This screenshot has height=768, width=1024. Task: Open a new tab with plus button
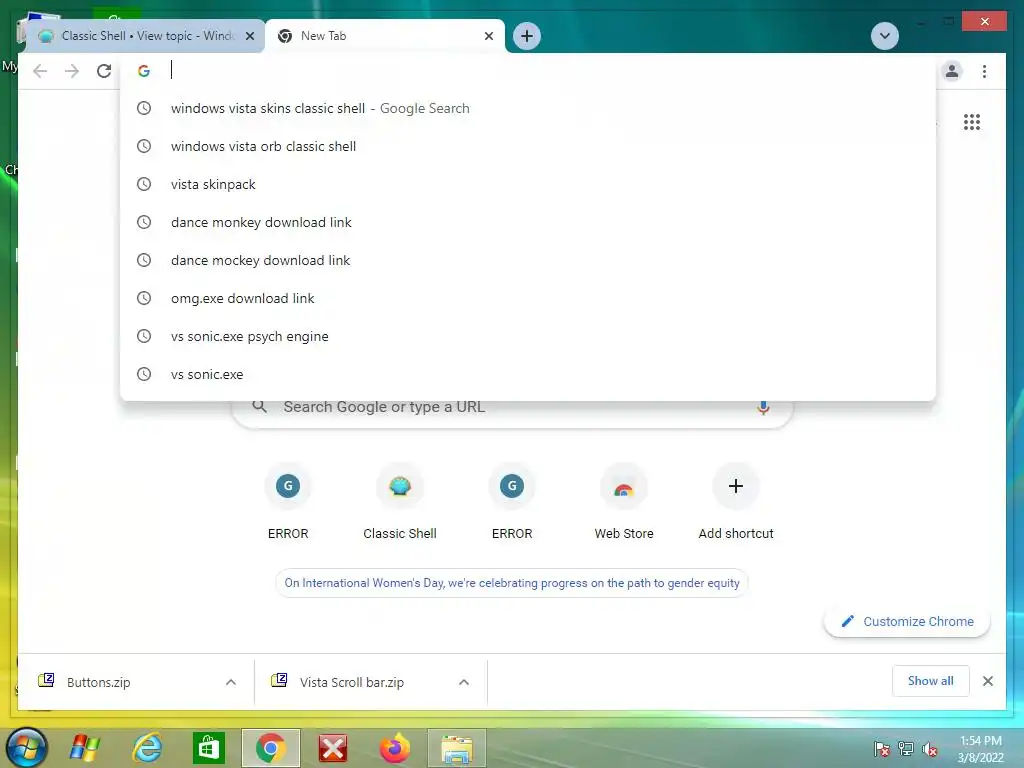[x=527, y=36]
